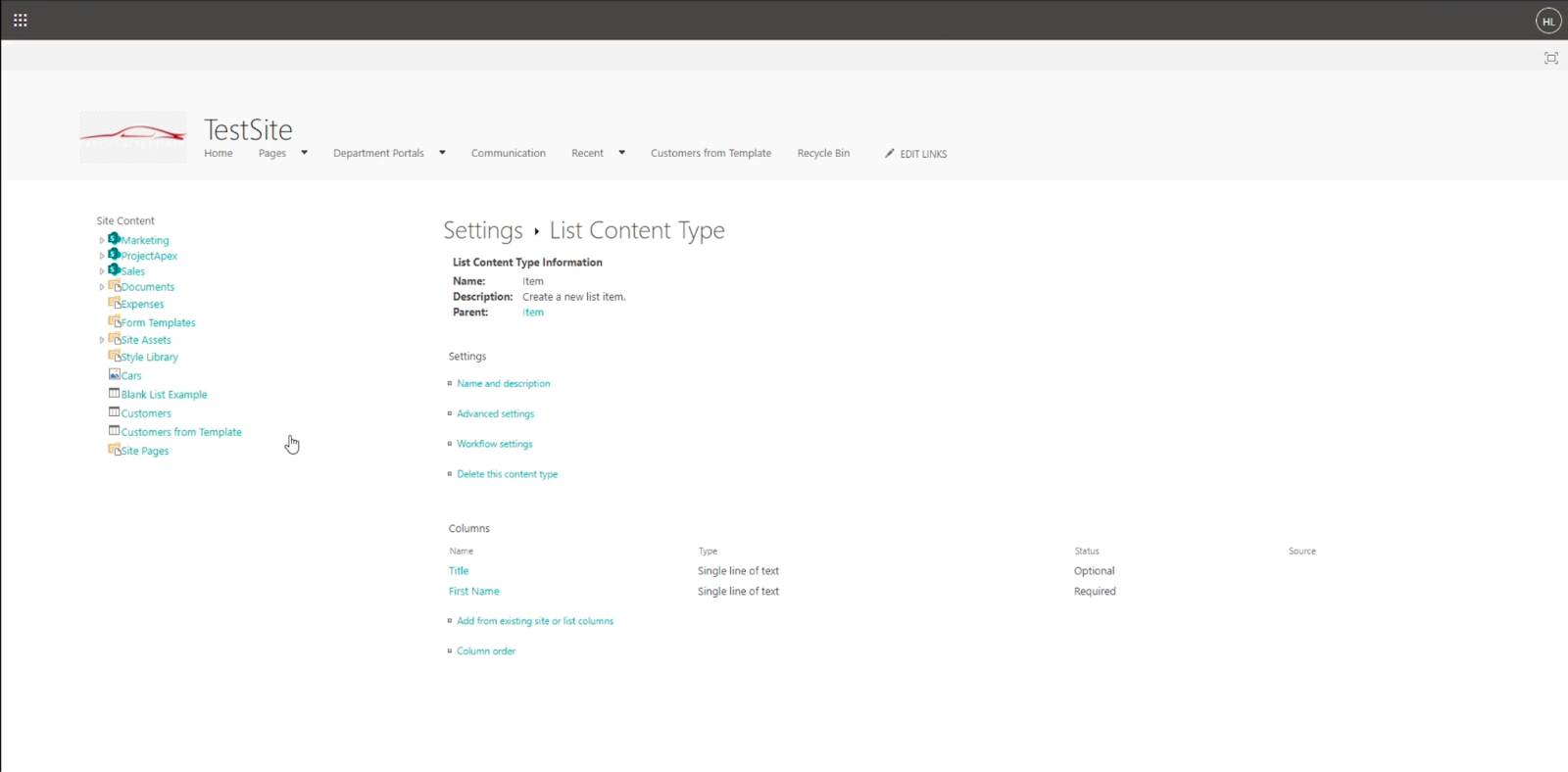Open ProjectApex in Site Content tree
1568x772 pixels.
[x=149, y=256]
